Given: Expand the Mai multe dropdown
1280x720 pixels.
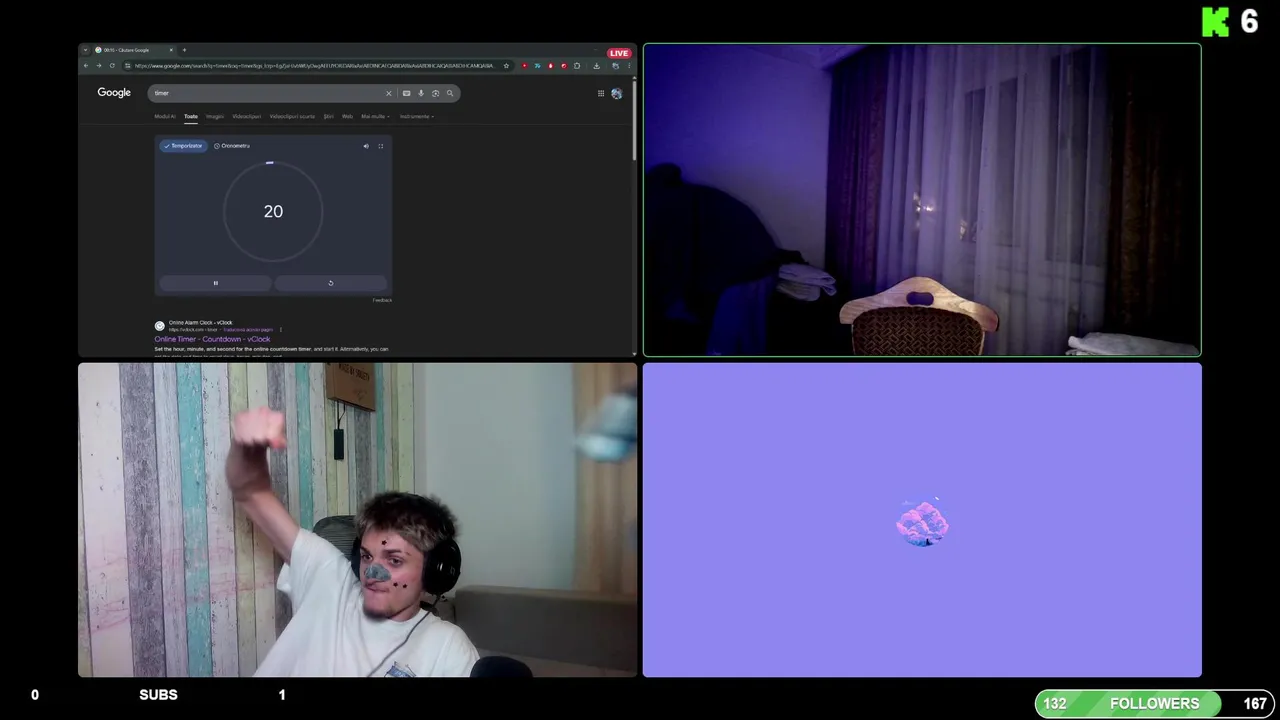Looking at the screenshot, I should point(375,116).
